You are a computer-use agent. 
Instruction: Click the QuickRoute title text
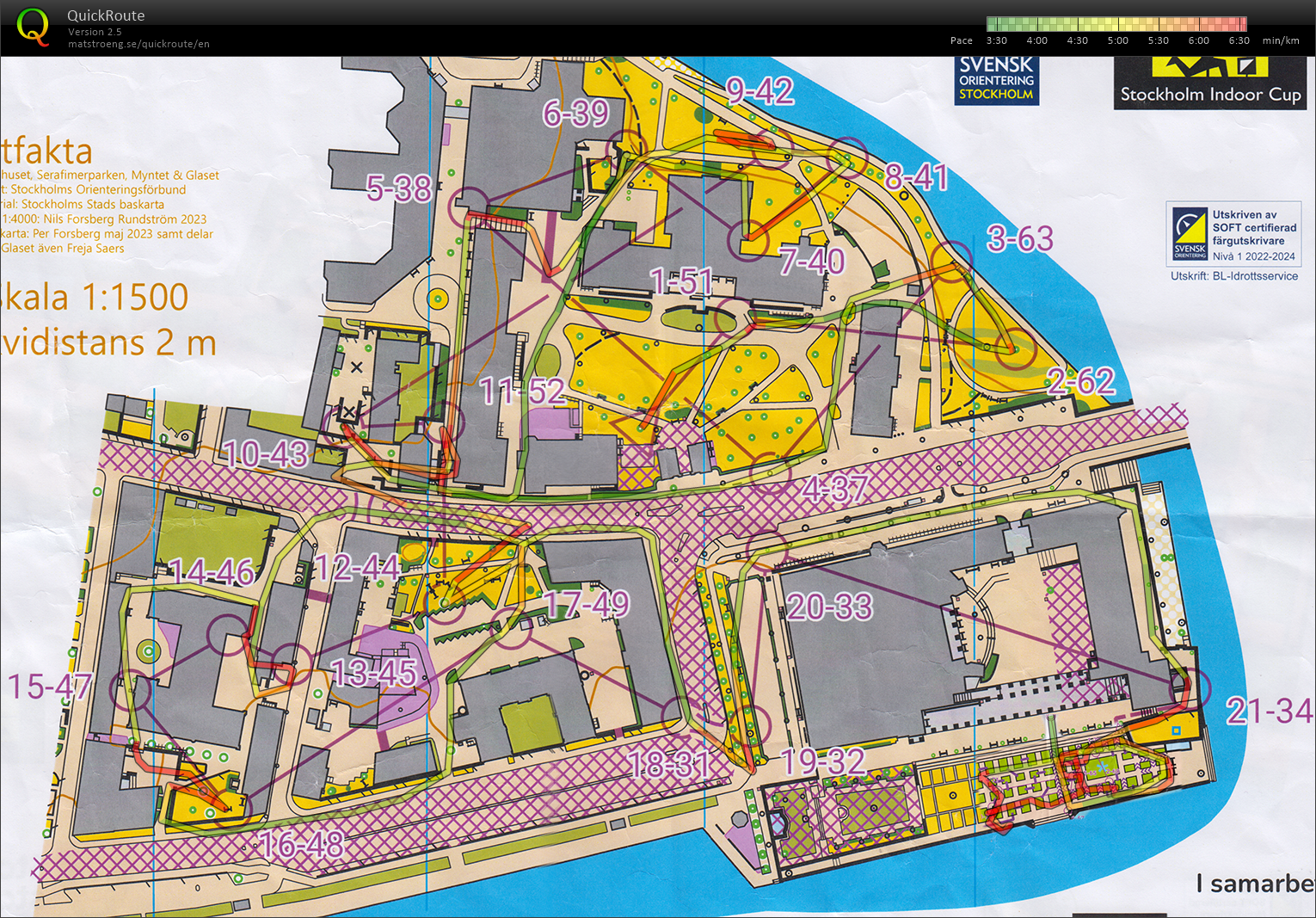point(106,15)
